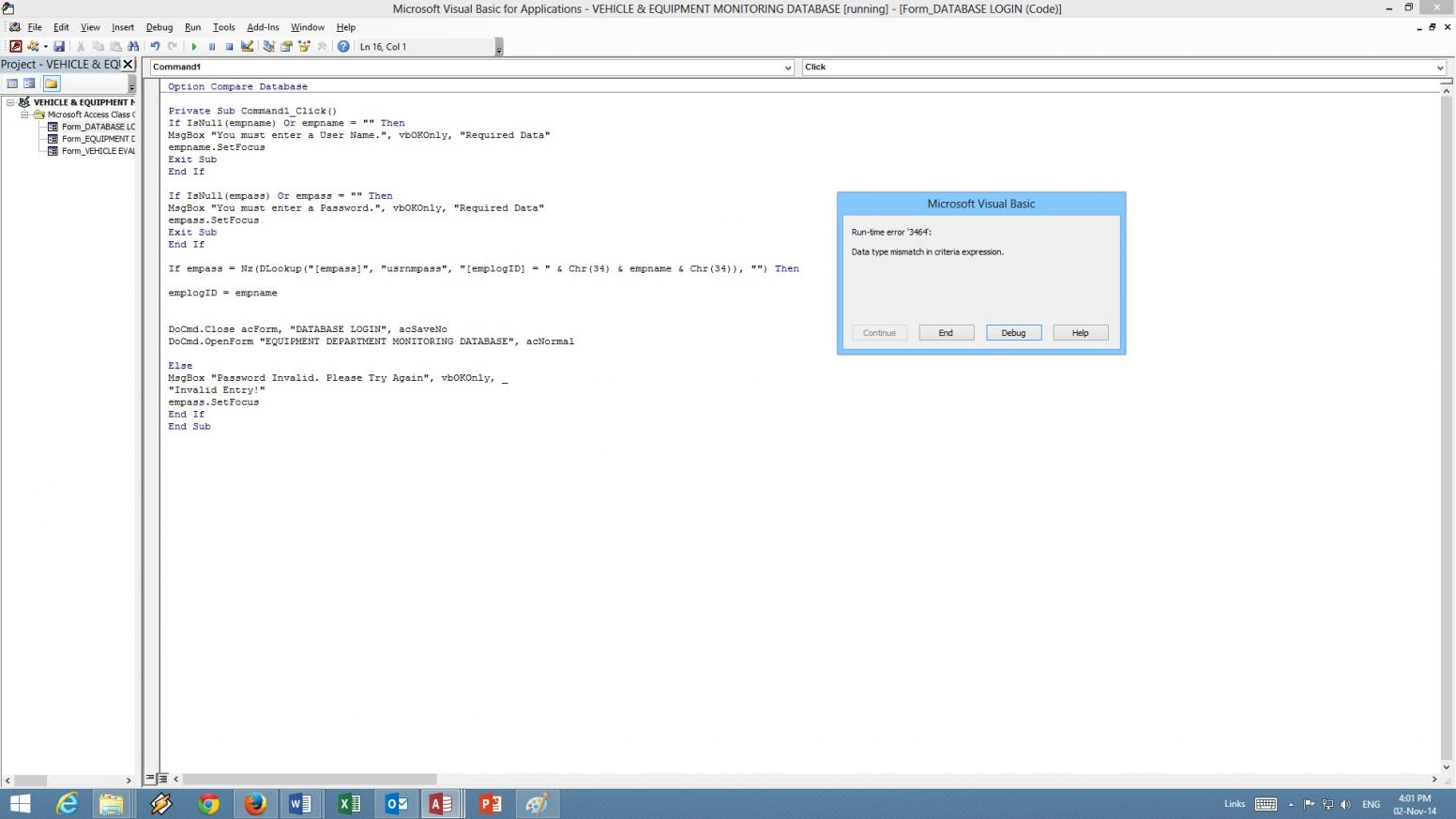
Task: Click the Paste toolbar icon
Action: point(115,46)
